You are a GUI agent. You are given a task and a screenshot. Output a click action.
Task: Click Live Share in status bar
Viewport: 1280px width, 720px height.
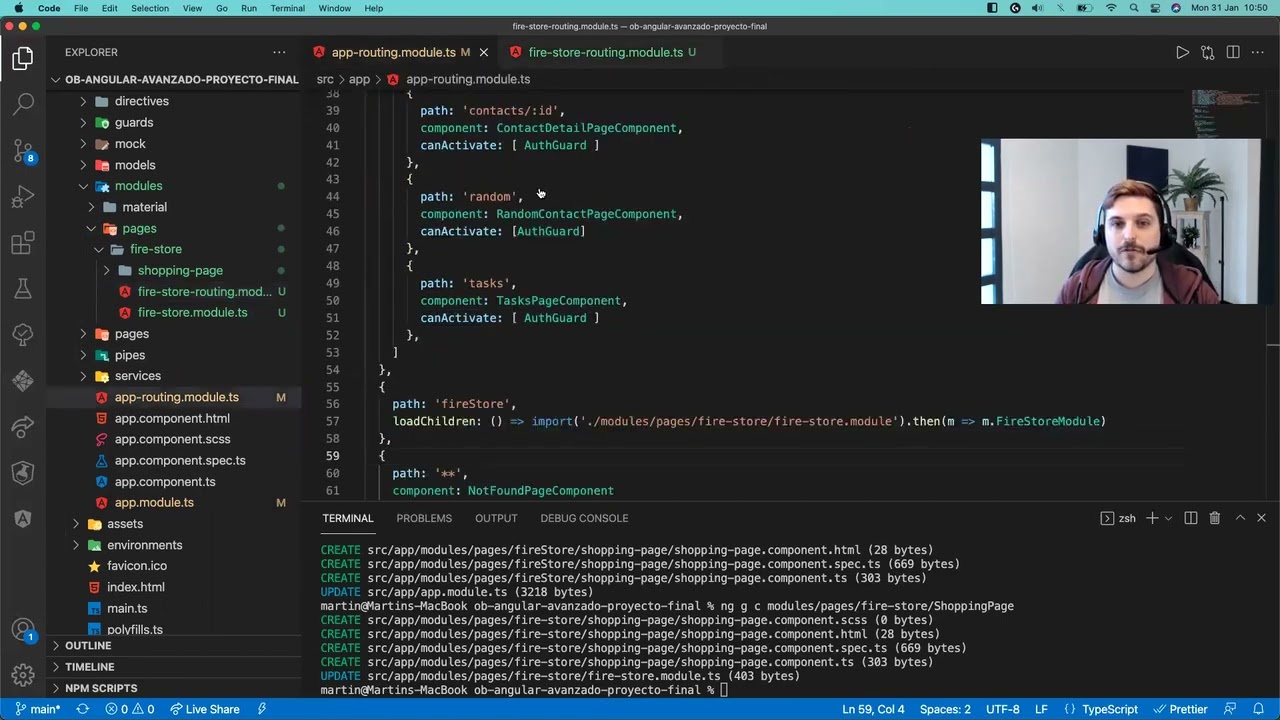point(205,709)
